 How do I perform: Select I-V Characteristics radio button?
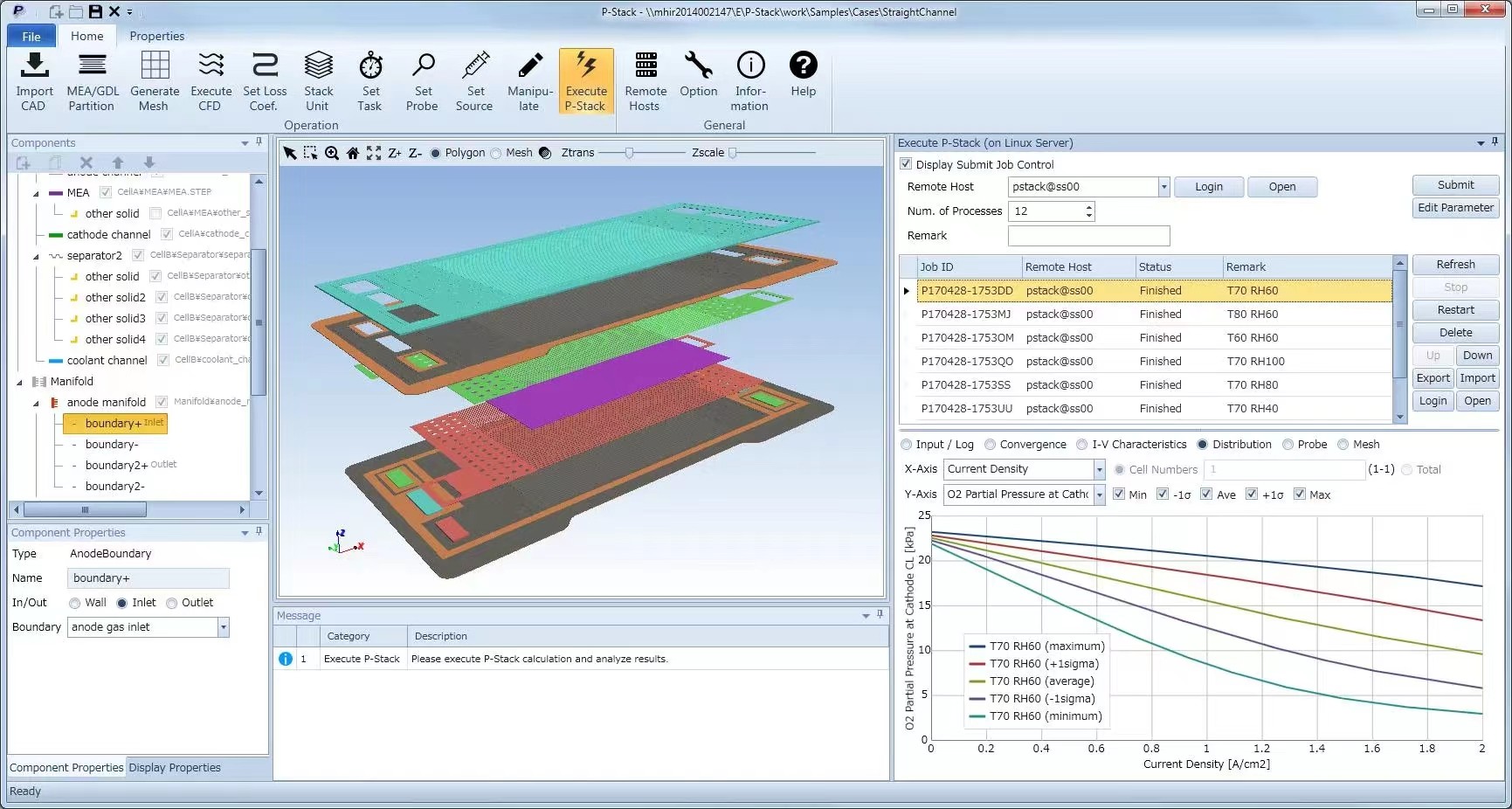pos(1082,445)
